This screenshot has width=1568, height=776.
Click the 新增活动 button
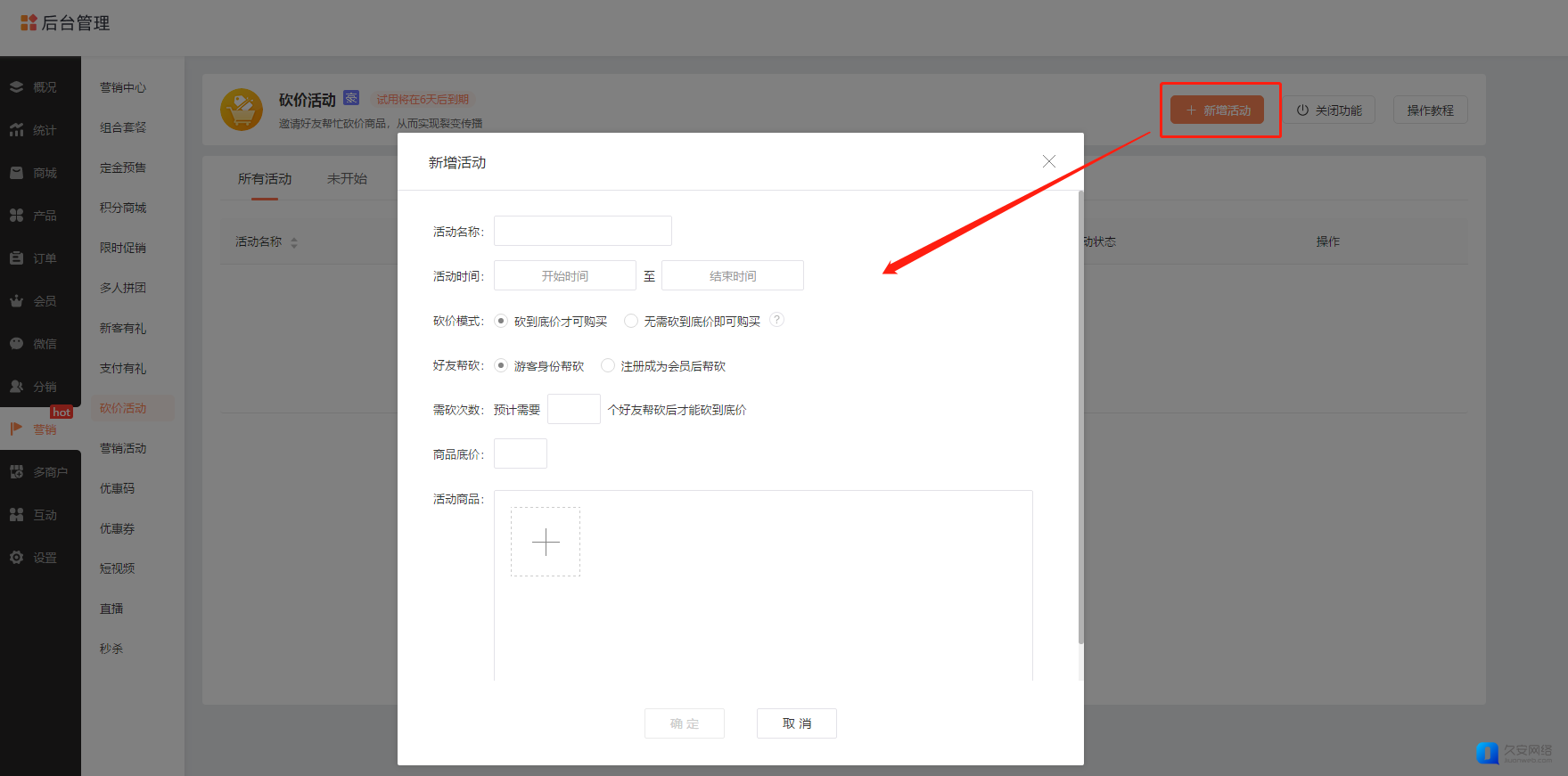pos(1218,110)
